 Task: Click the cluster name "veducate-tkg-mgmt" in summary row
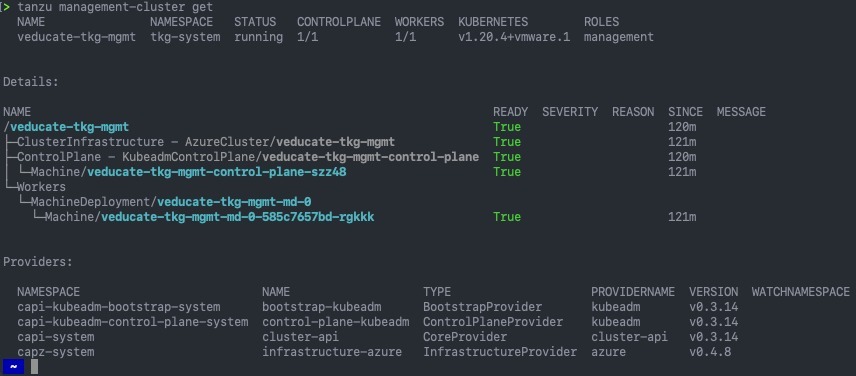coord(76,37)
